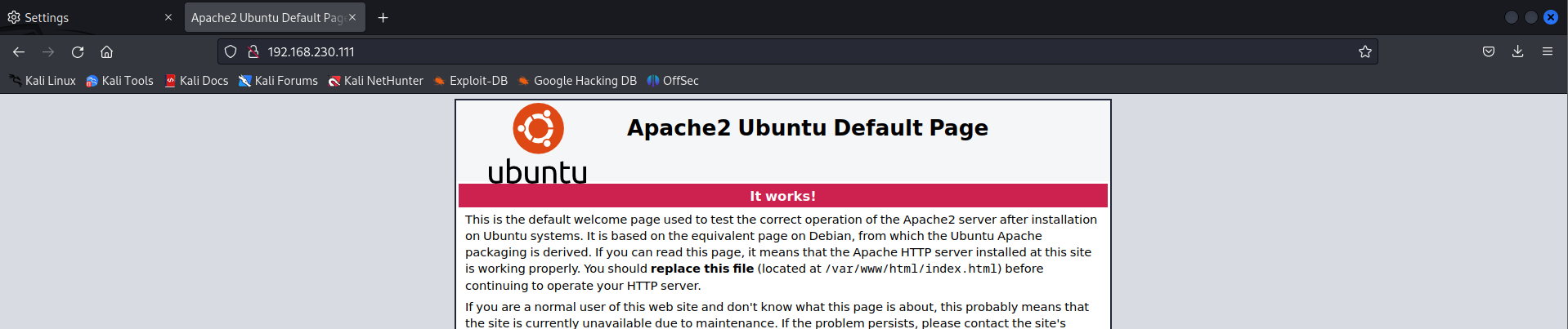
Task: Click the Apache2 Ubuntu Default Page heading
Action: (807, 127)
